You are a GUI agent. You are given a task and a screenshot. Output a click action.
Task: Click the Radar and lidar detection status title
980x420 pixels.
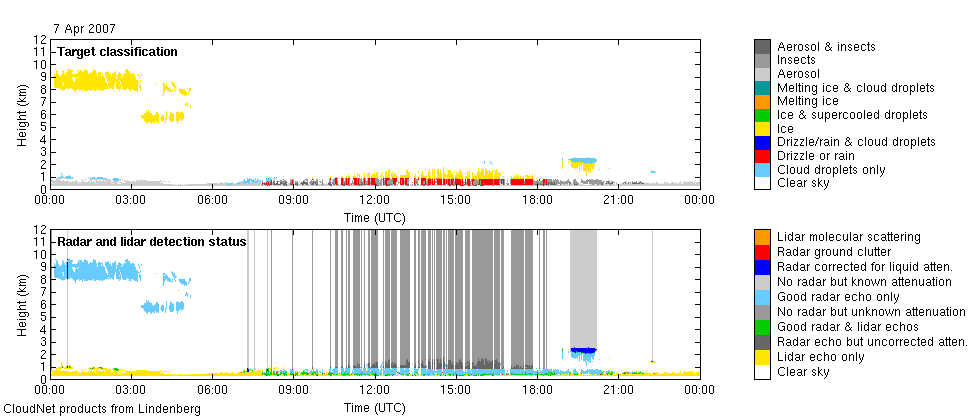[x=152, y=242]
